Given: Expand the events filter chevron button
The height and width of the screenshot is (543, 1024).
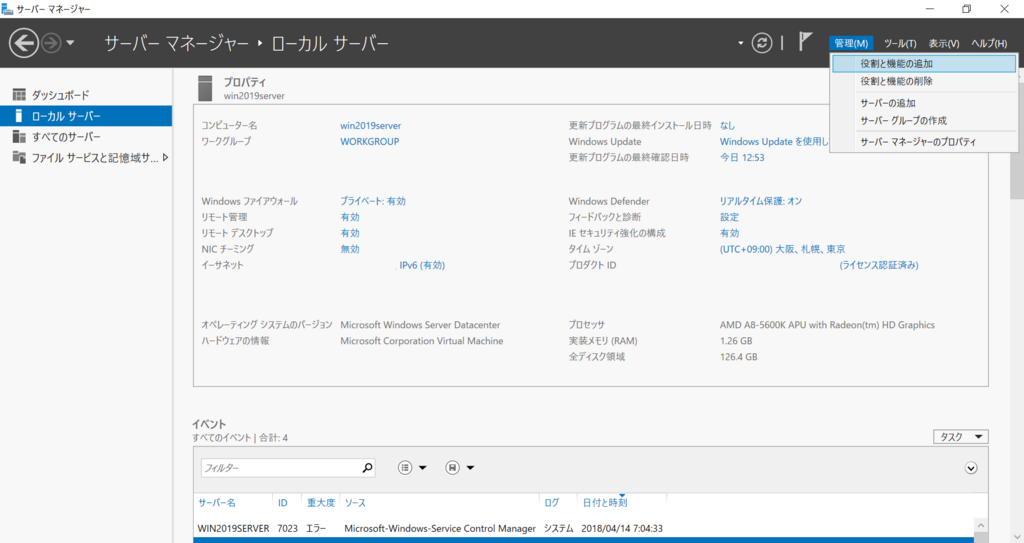Looking at the screenshot, I should (x=971, y=468).
